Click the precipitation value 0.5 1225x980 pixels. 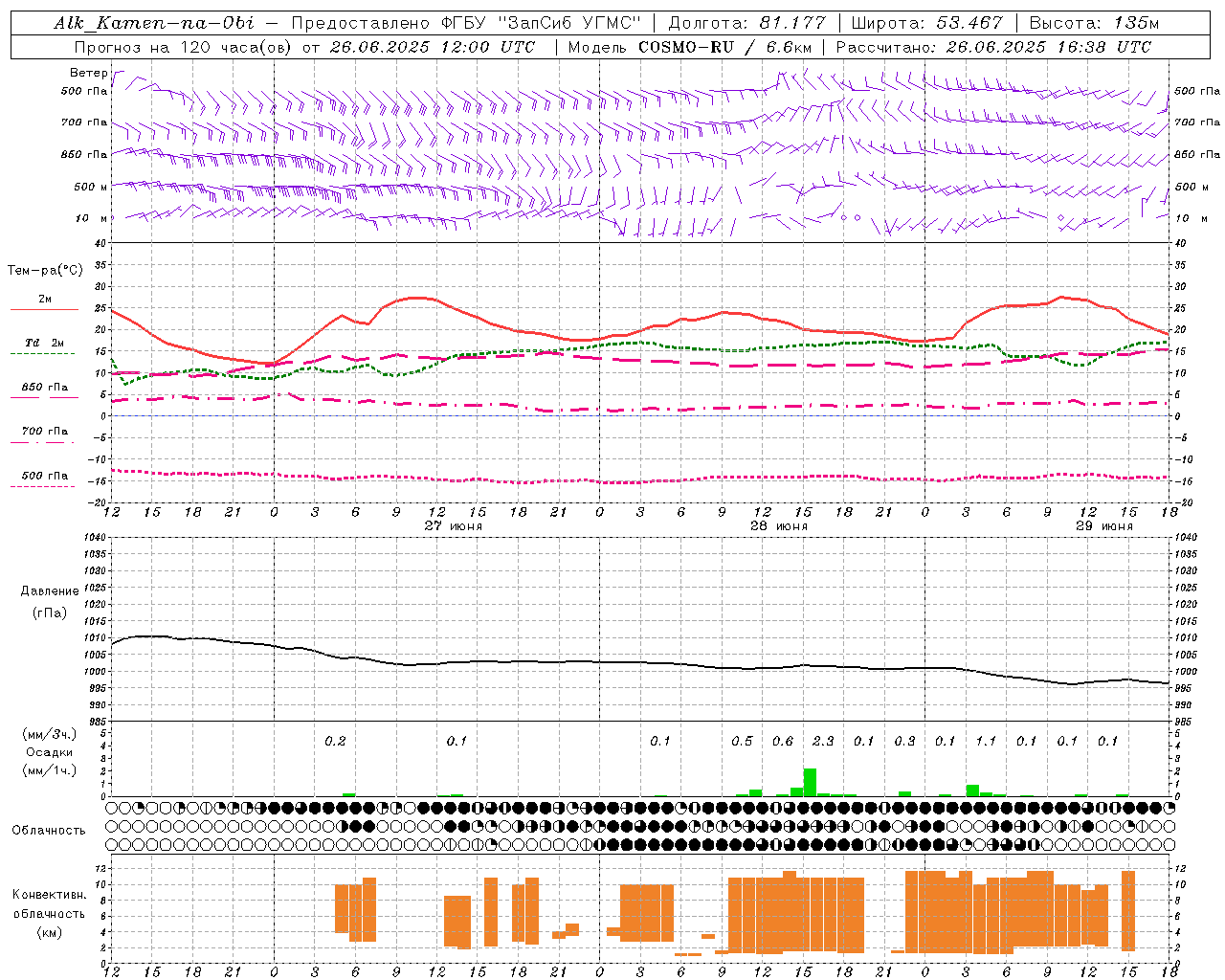point(742,741)
